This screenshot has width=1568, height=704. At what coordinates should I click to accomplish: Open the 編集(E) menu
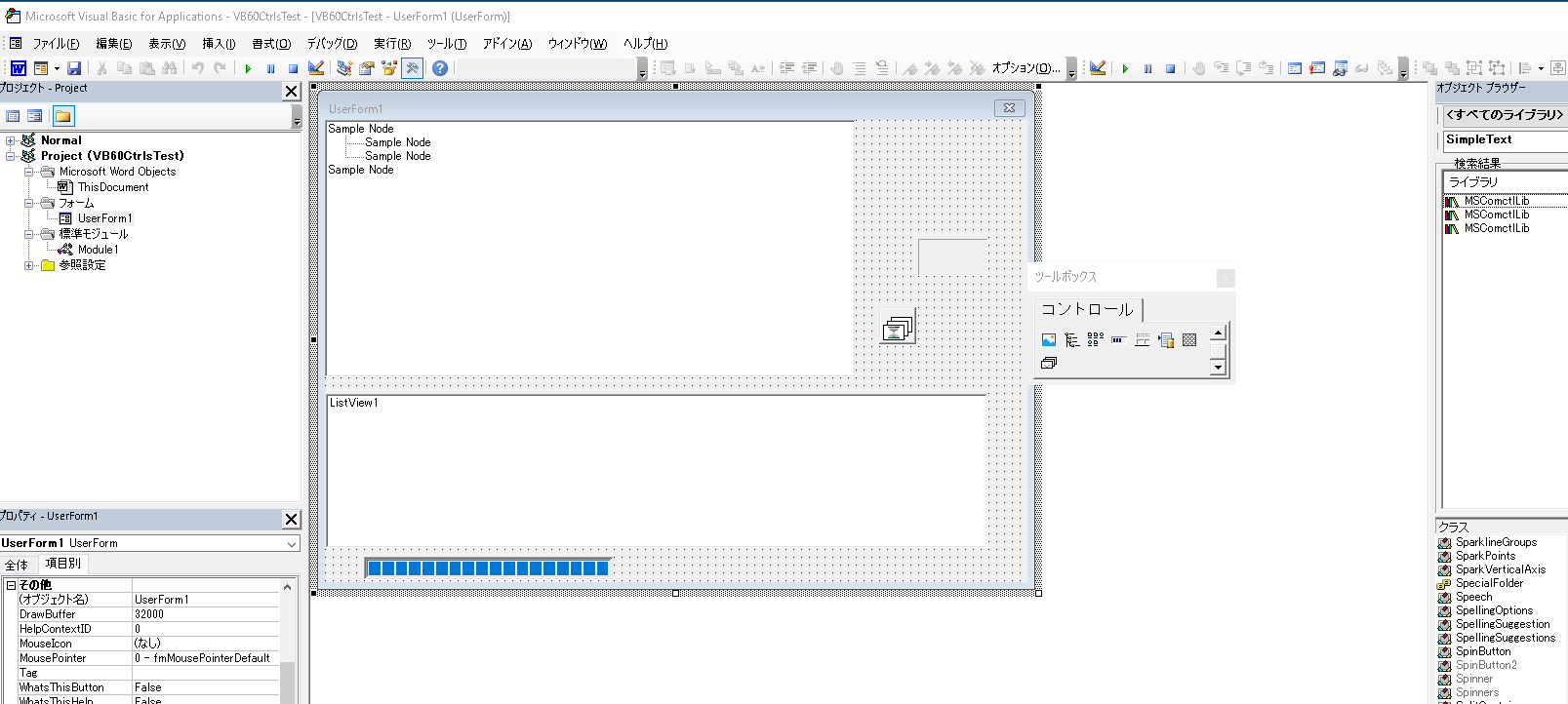pyautogui.click(x=113, y=44)
